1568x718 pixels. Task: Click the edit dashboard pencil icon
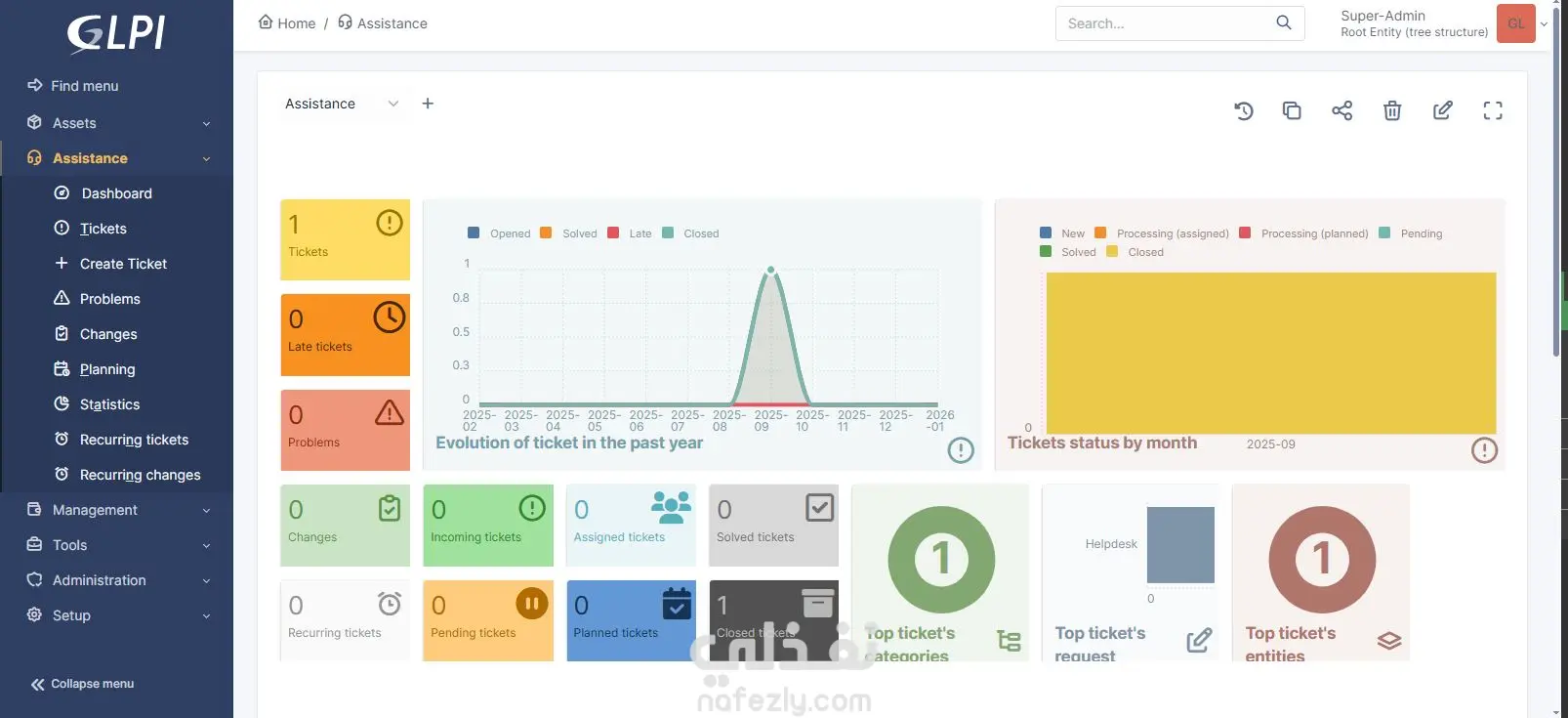point(1442,110)
